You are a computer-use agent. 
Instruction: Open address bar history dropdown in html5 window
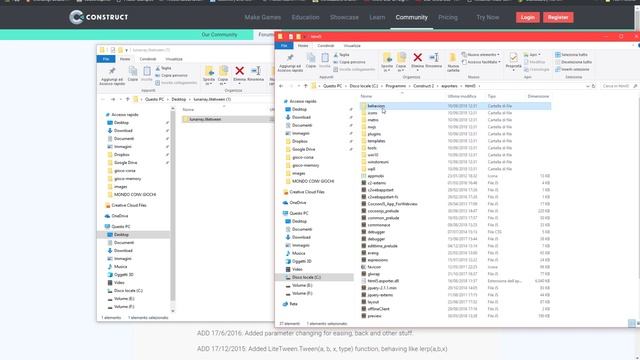point(587,86)
